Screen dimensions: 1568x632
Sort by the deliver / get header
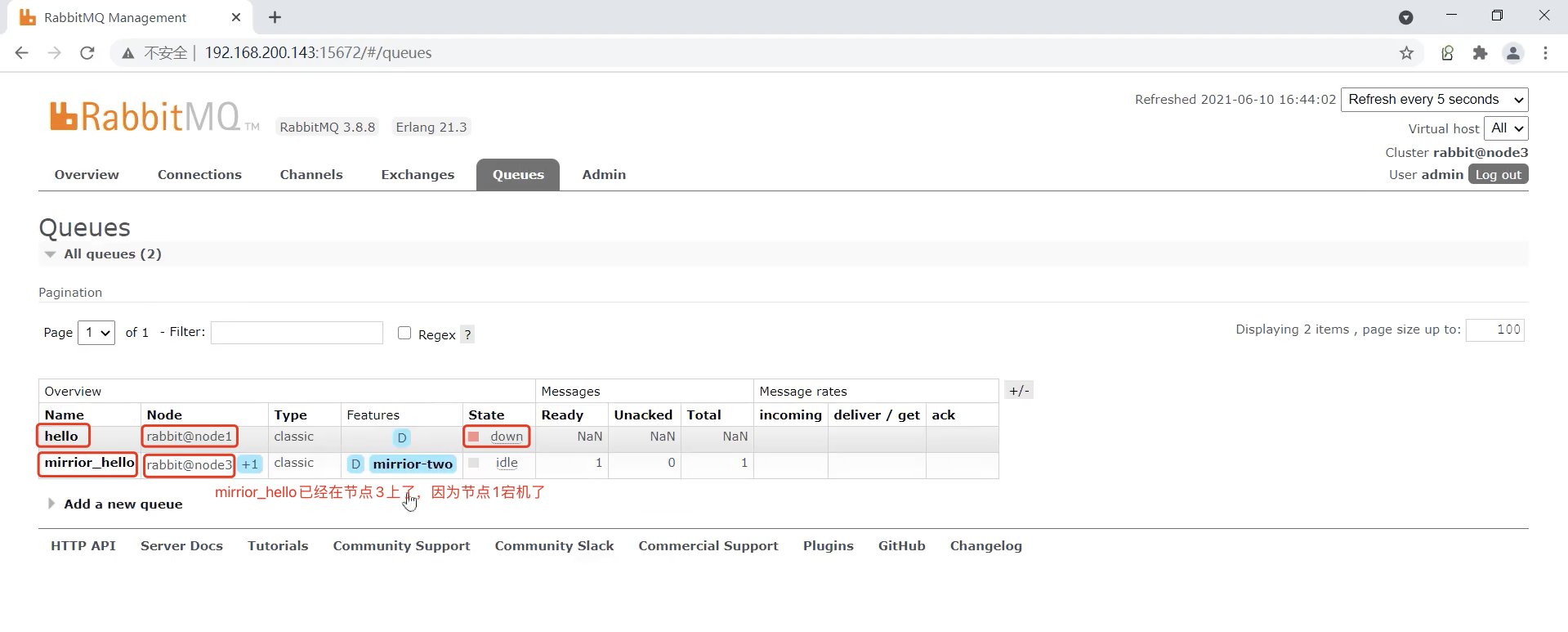pyautogui.click(x=877, y=415)
